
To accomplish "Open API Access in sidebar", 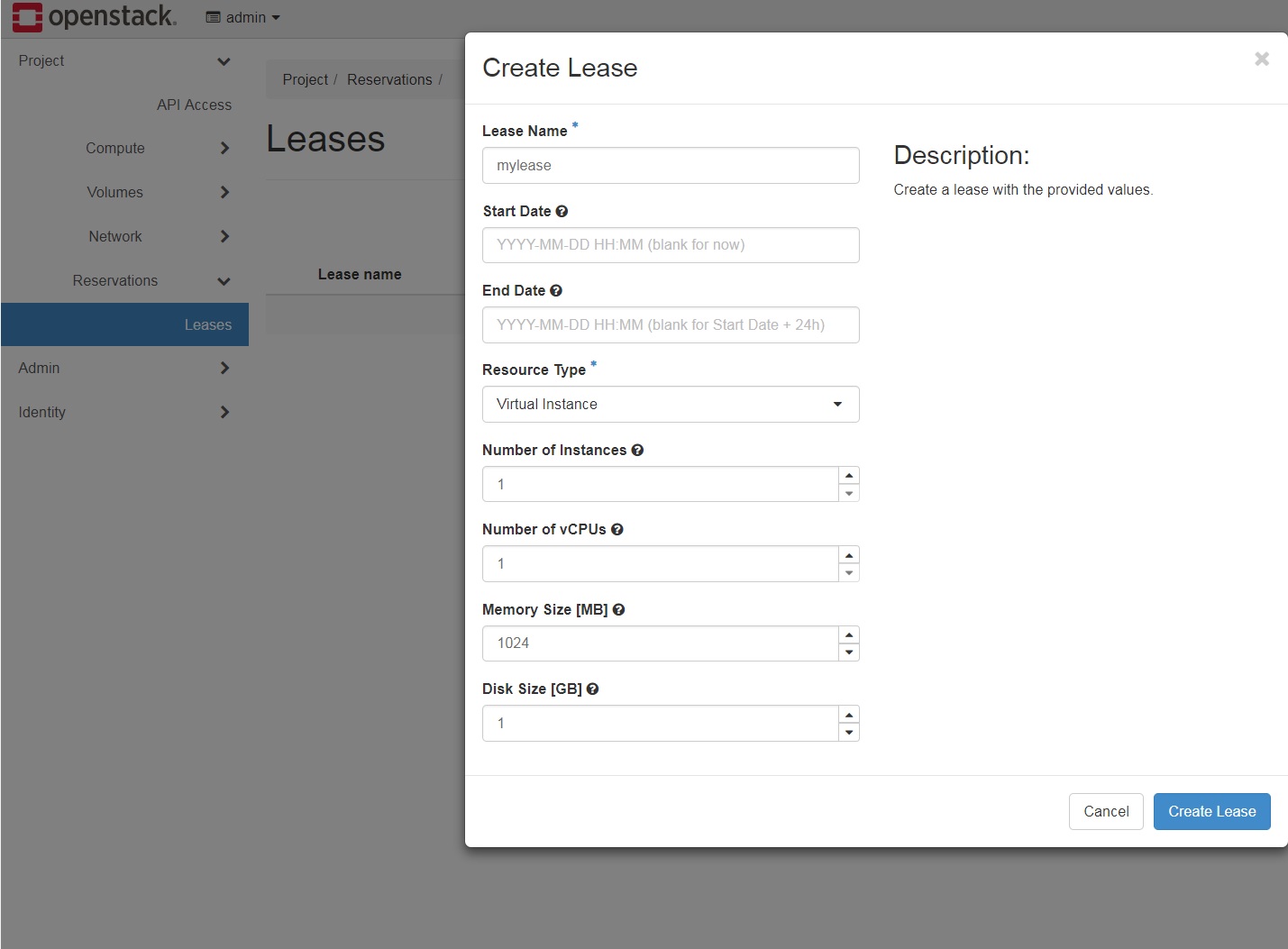I will (194, 105).
